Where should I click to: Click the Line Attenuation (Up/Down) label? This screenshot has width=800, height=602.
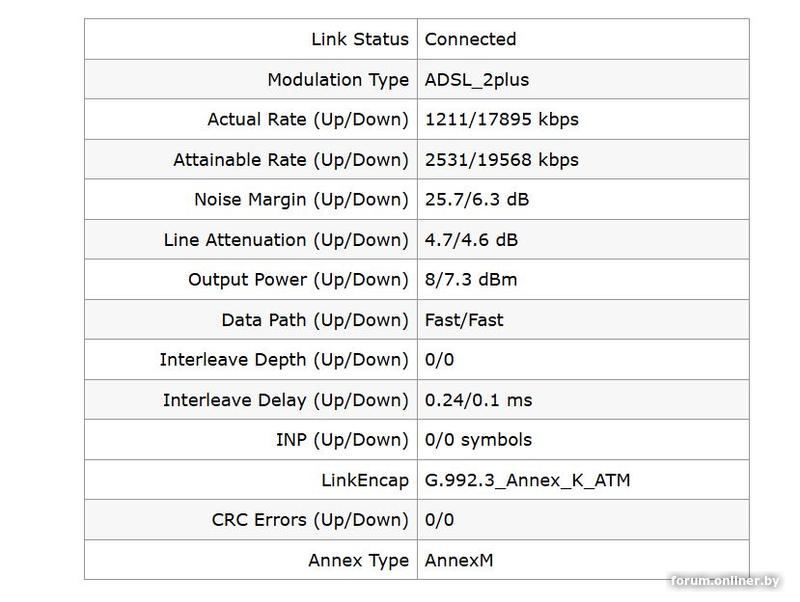point(286,239)
